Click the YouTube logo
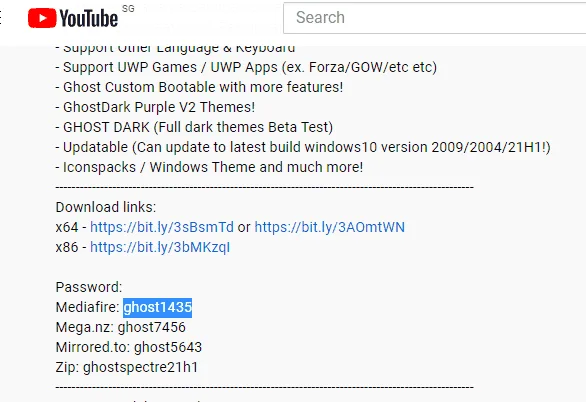 (x=73, y=18)
